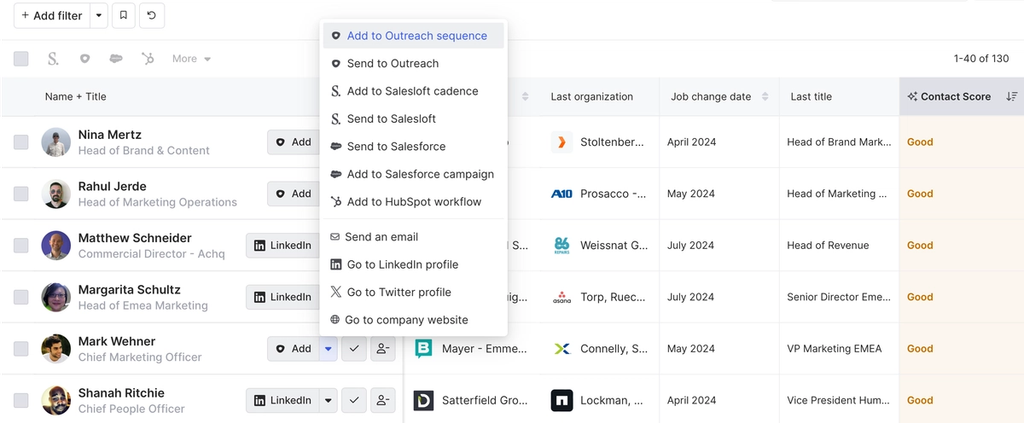Click the Add filter button
1024x423 pixels.
[x=52, y=16]
